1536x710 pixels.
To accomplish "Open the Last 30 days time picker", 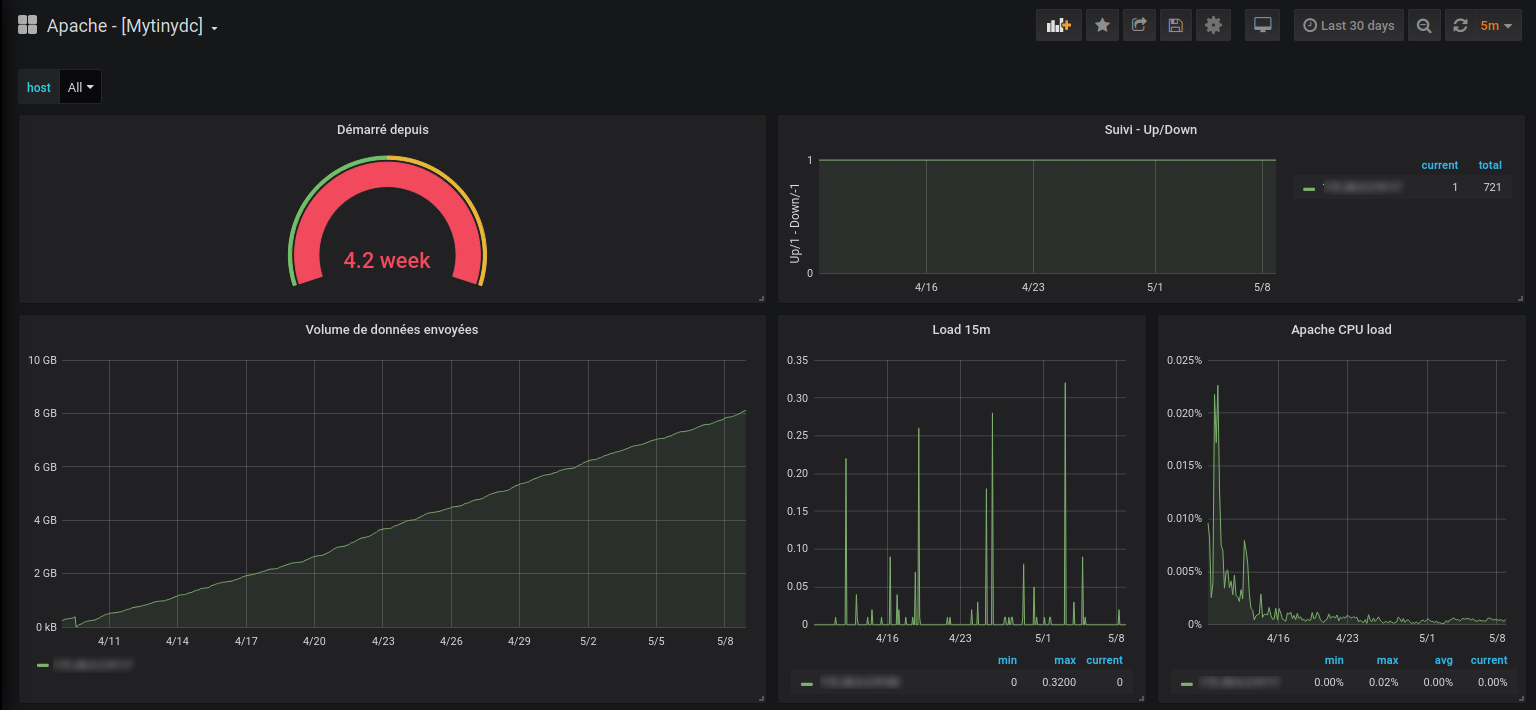I will [x=1349, y=26].
